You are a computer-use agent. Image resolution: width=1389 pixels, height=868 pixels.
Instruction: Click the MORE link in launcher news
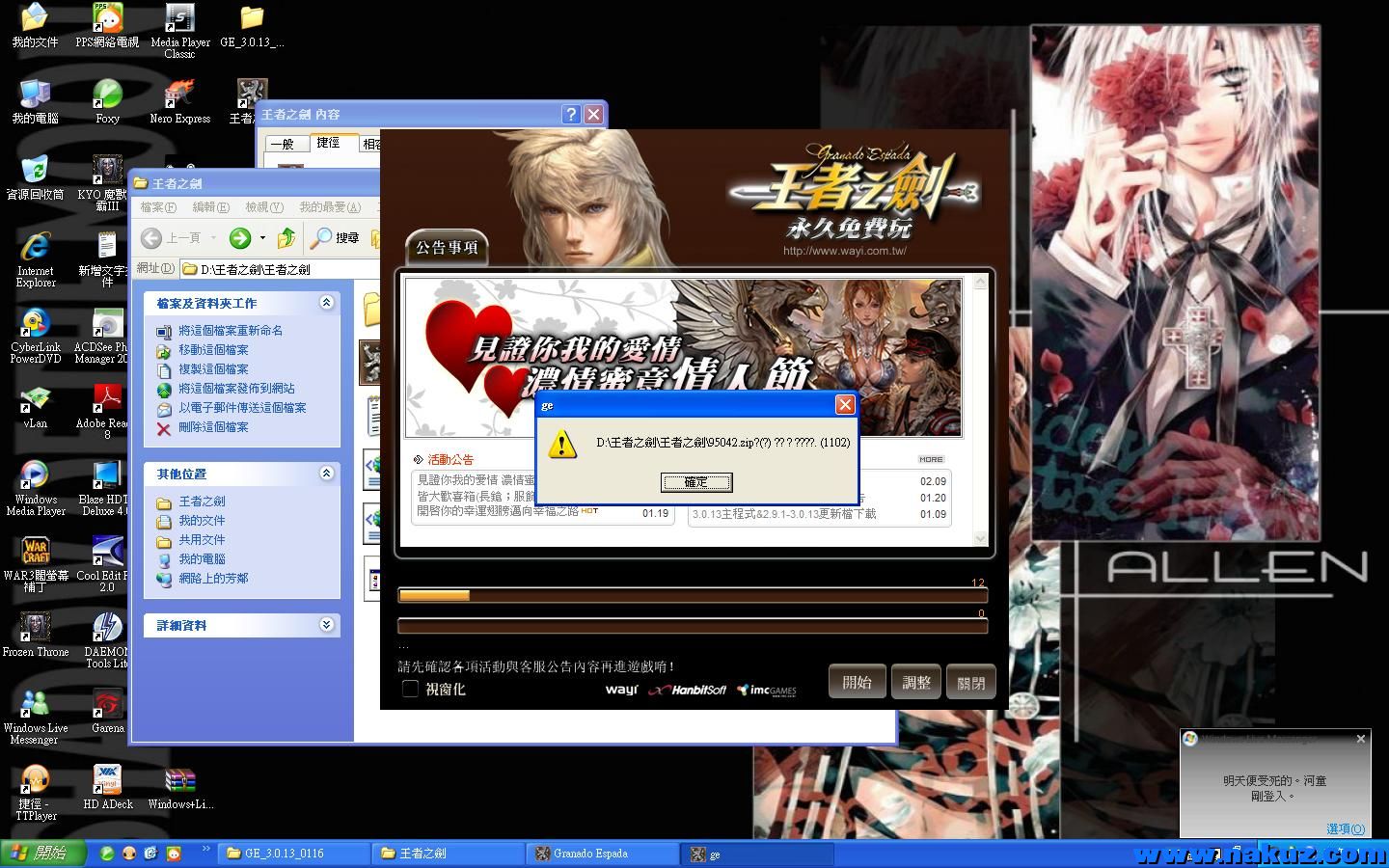tap(931, 459)
